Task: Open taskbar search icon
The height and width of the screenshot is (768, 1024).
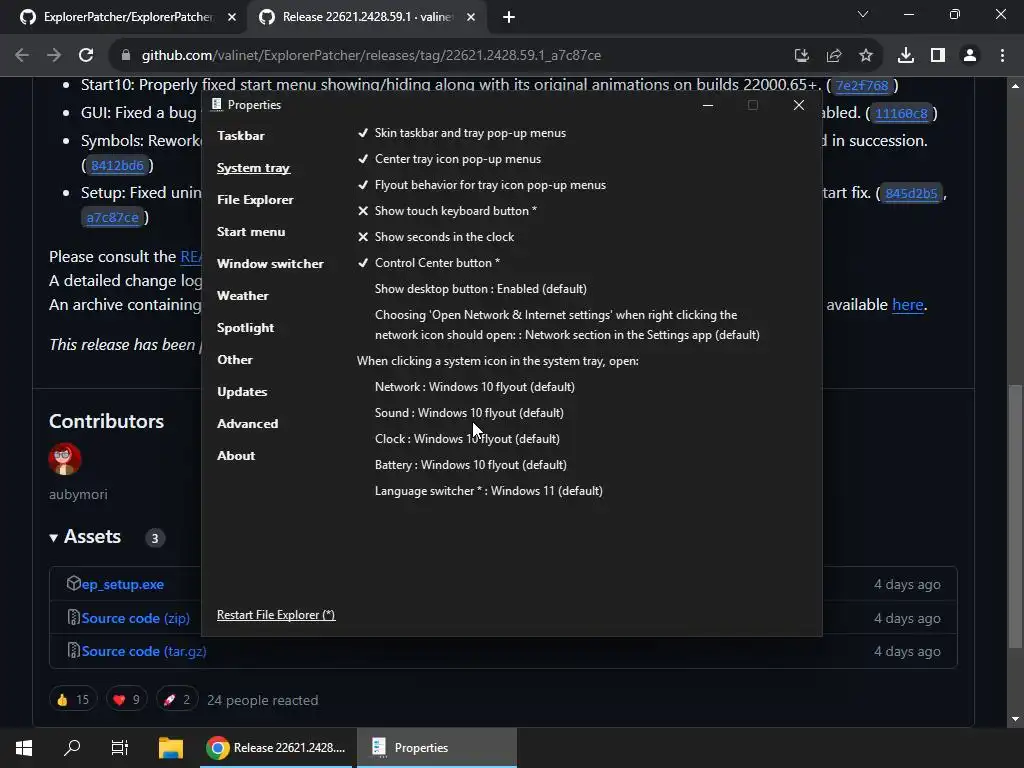Action: (72, 748)
